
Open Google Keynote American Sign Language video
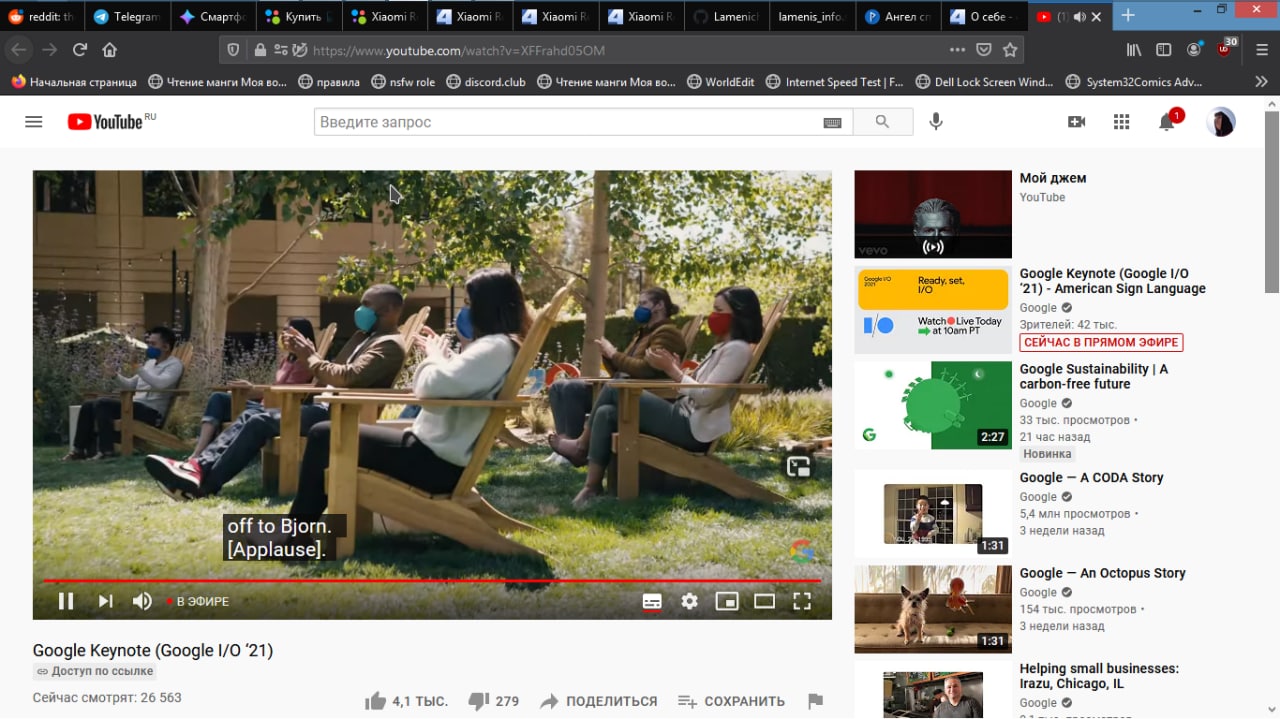pyautogui.click(x=1112, y=281)
